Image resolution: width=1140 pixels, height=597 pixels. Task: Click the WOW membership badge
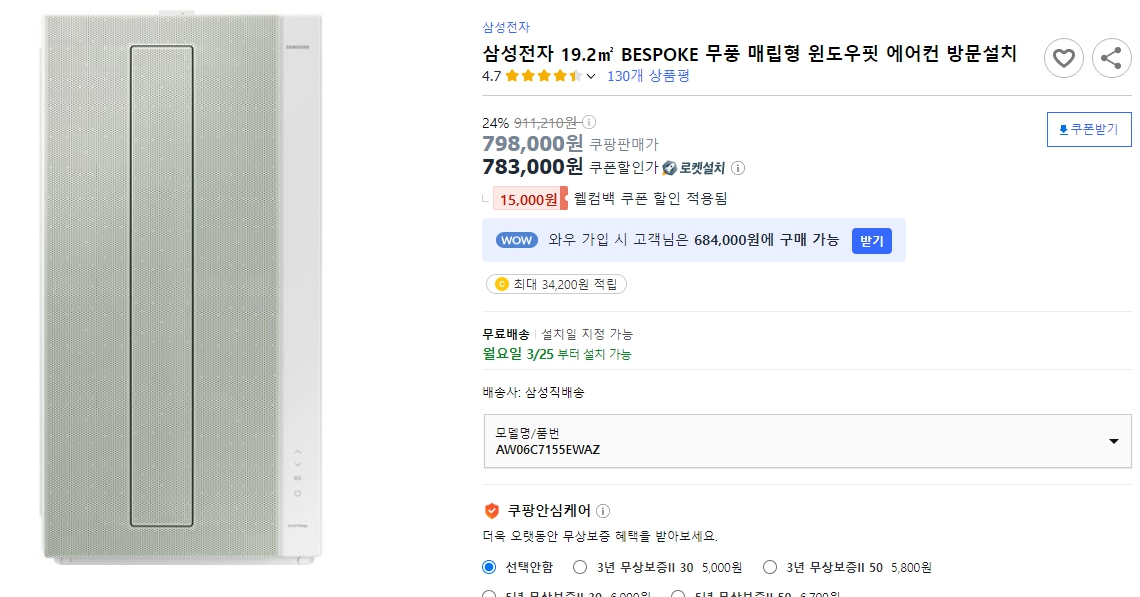click(x=516, y=240)
